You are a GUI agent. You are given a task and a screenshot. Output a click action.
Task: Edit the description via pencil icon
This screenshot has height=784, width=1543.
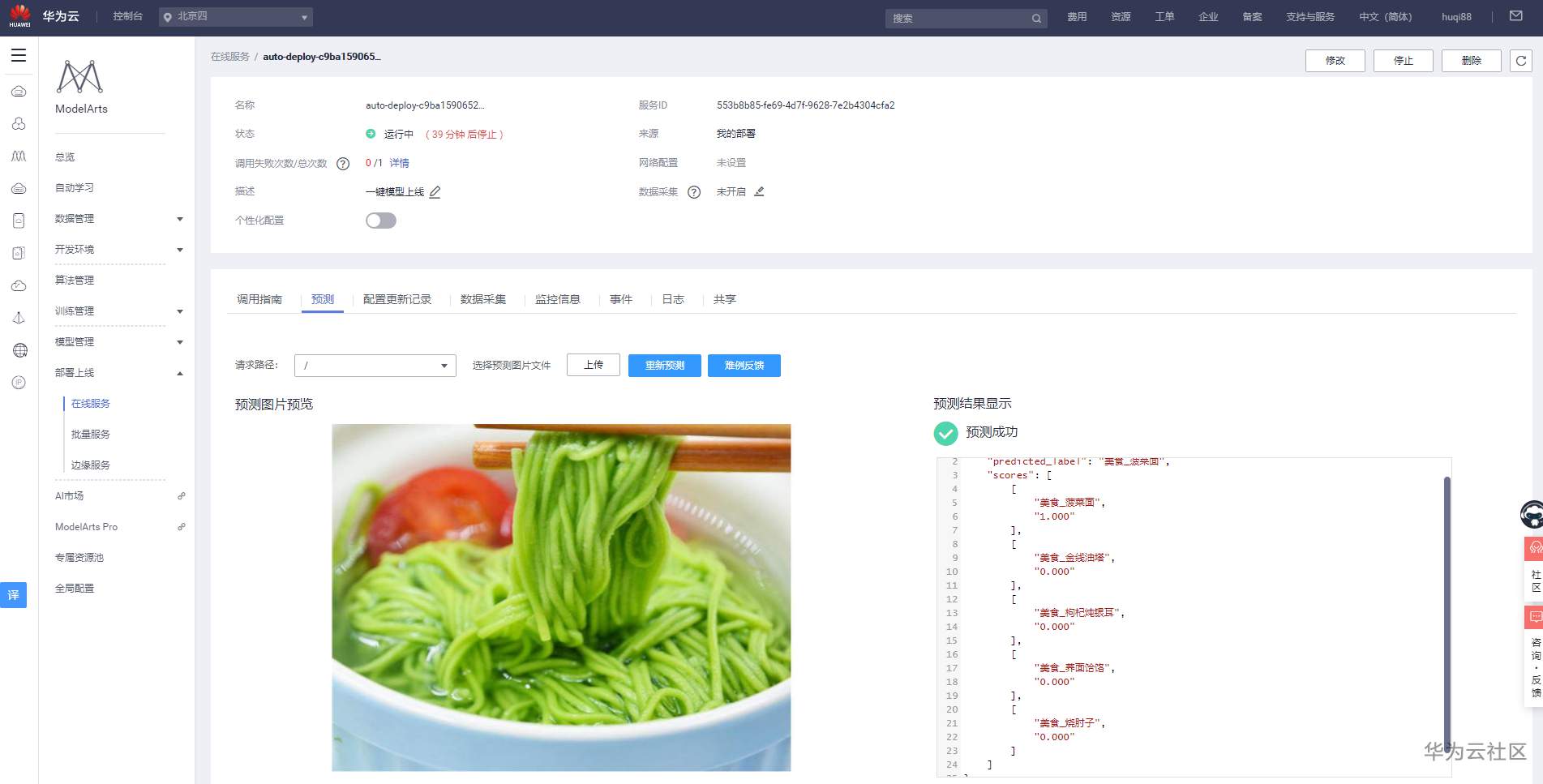[x=435, y=192]
